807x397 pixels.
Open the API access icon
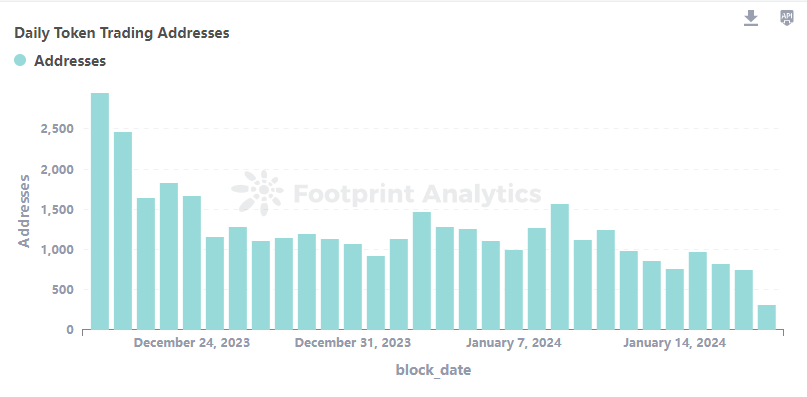[786, 18]
